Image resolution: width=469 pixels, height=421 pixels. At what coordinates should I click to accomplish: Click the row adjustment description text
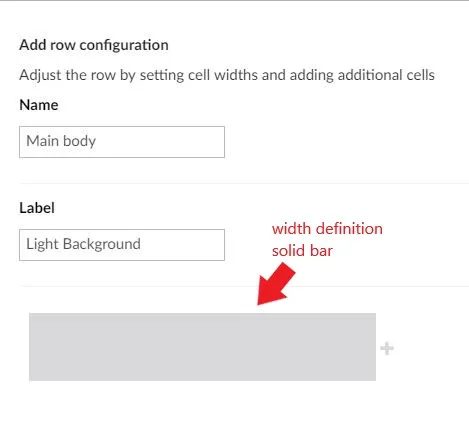point(227,75)
